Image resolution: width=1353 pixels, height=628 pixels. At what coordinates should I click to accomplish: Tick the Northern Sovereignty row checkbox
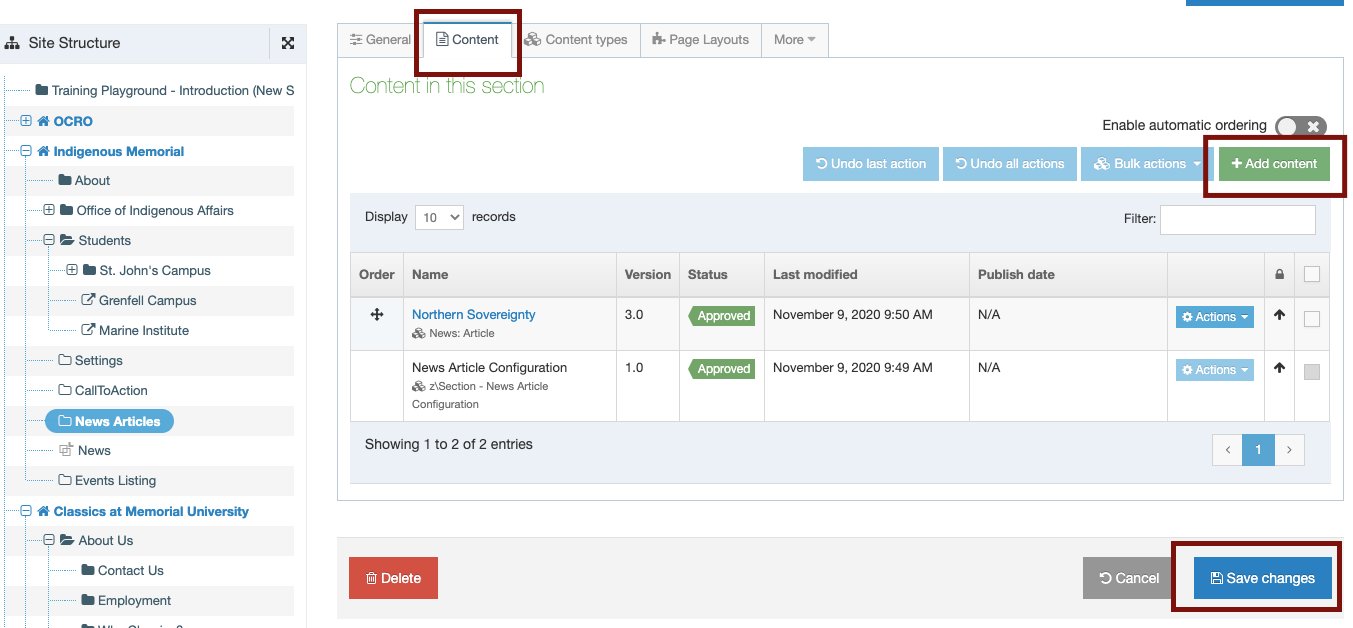pos(1312,319)
